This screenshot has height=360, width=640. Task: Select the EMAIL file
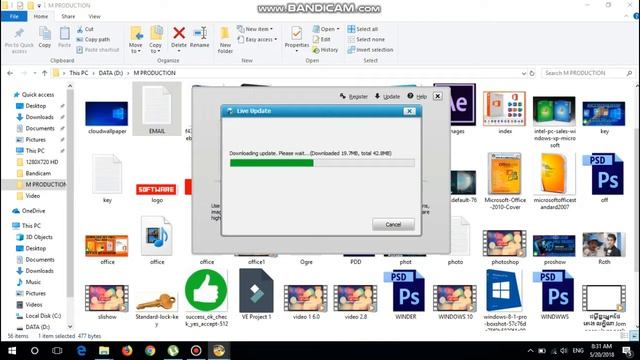point(157,109)
